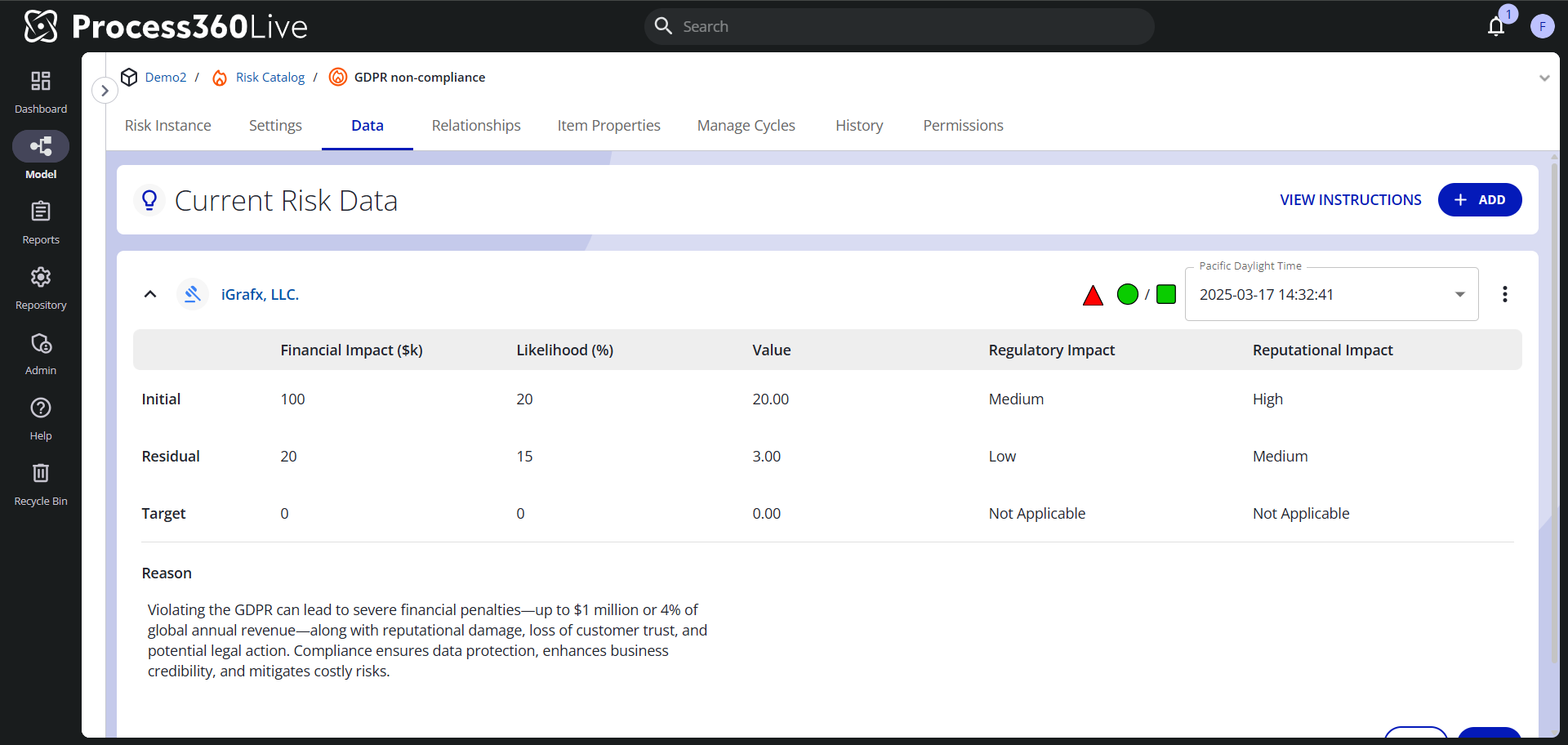Image resolution: width=1568 pixels, height=745 pixels.
Task: Follow the Risk Catalog breadcrumb link
Action: click(269, 78)
